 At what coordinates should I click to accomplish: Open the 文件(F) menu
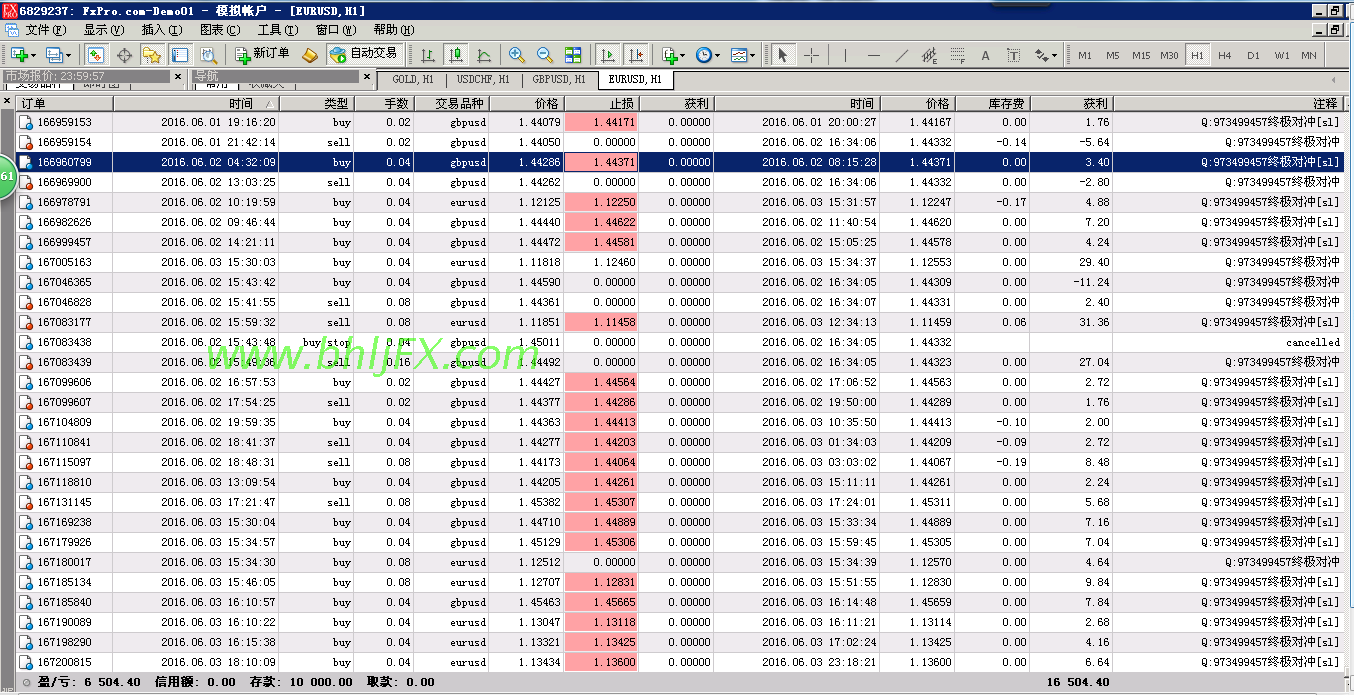46,30
